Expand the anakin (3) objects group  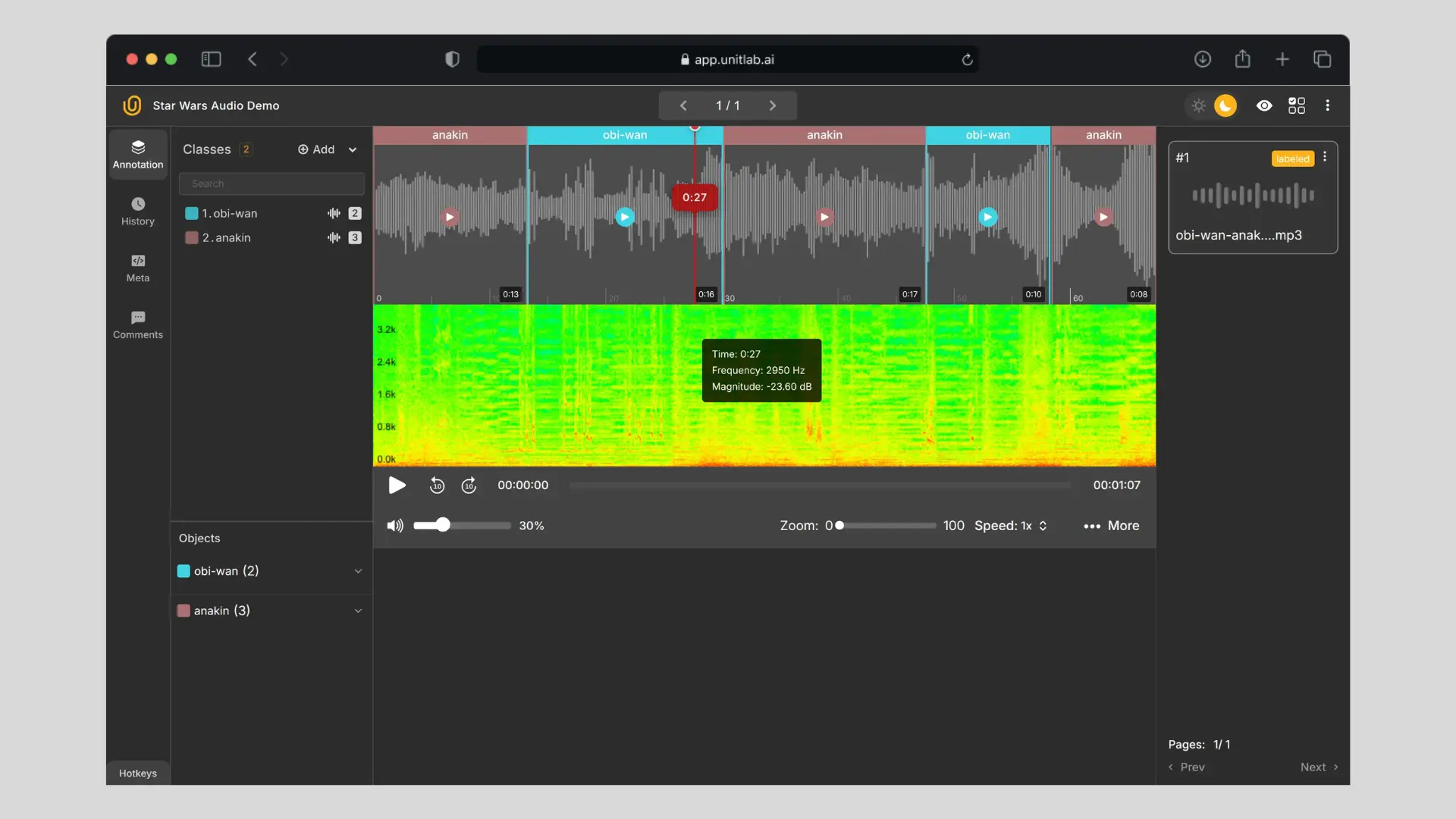pos(358,610)
